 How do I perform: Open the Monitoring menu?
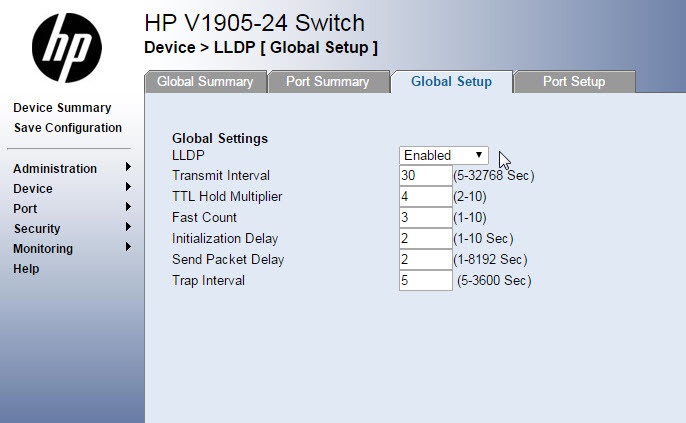(43, 248)
